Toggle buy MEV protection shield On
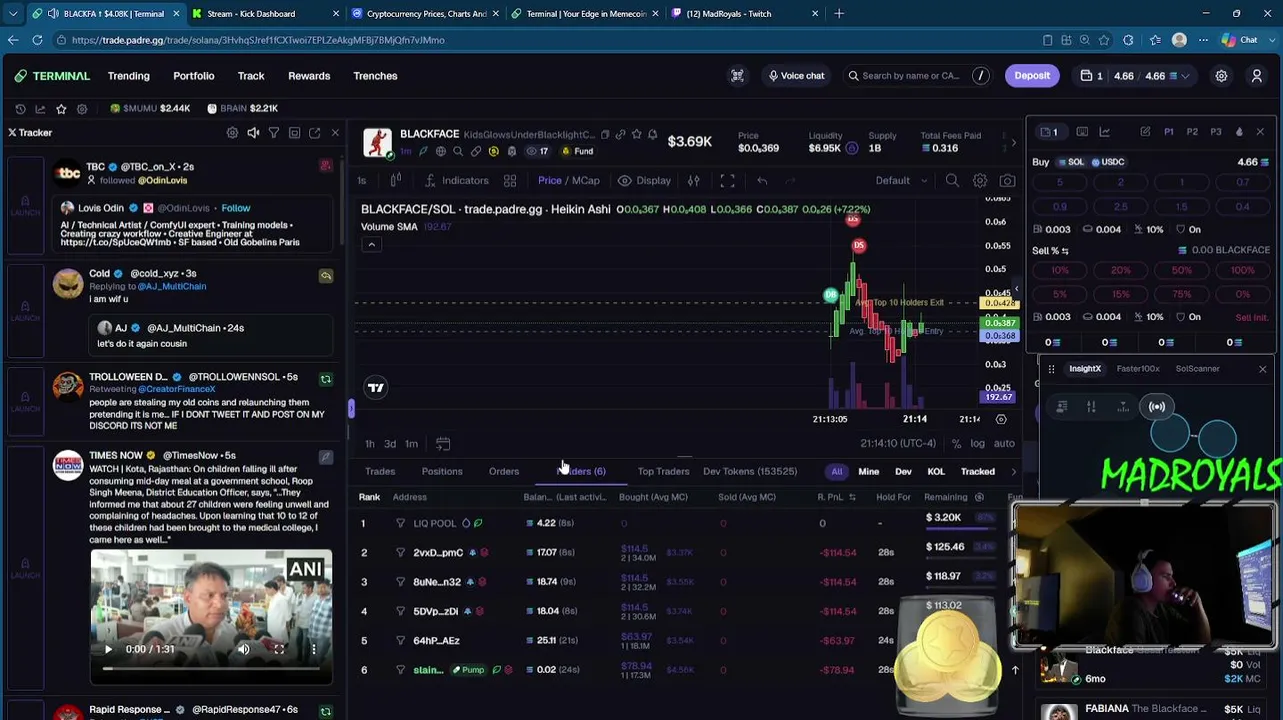Image resolution: width=1283 pixels, height=720 pixels. (1188, 229)
